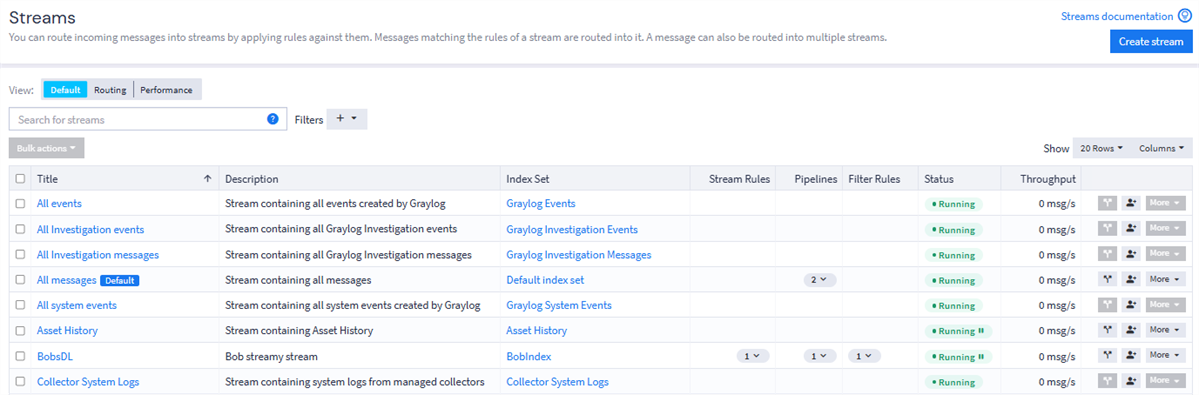Click the Throughput column header

click(x=1048, y=179)
